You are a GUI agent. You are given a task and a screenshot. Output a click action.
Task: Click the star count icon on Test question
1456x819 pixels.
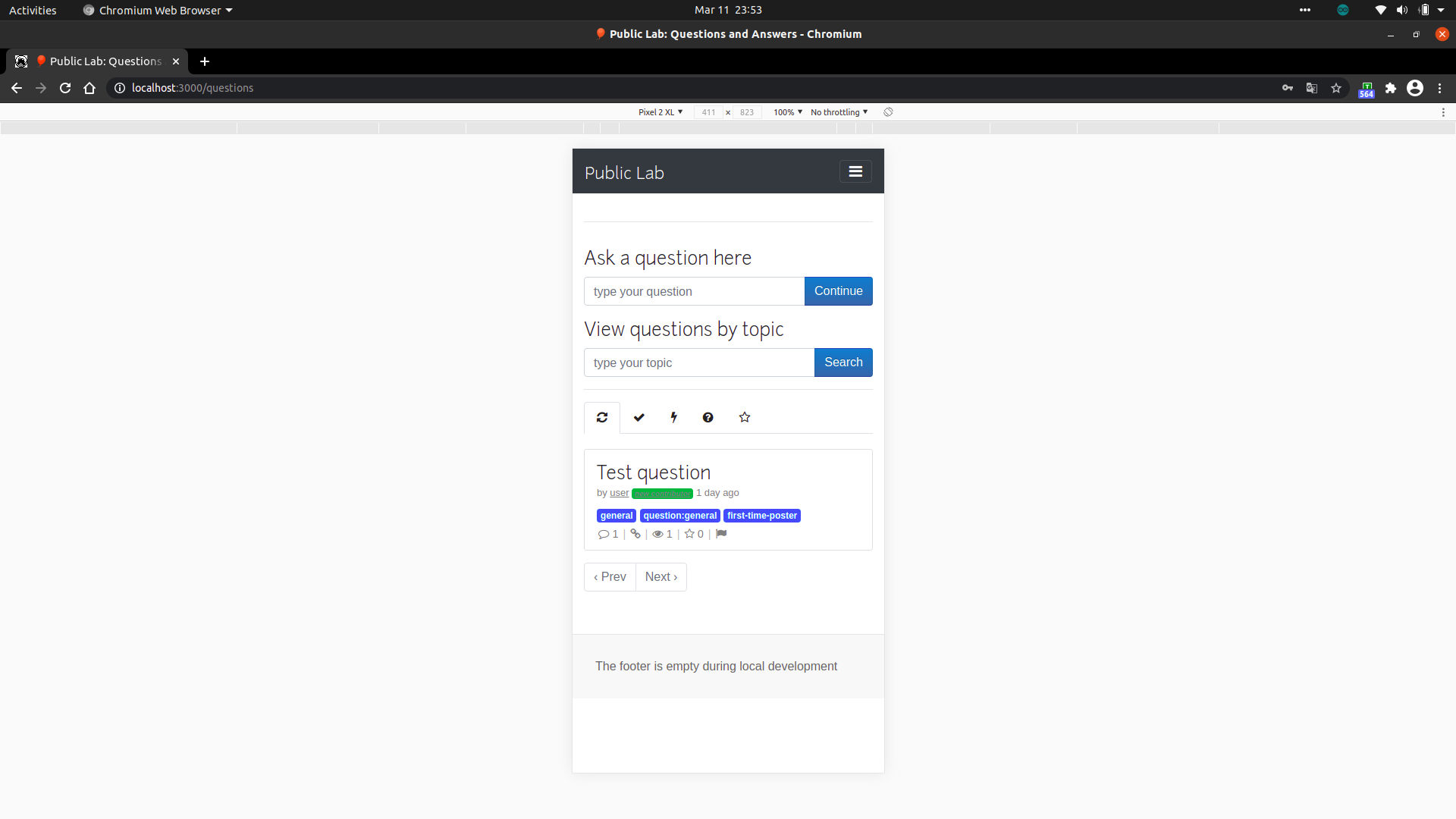point(689,534)
